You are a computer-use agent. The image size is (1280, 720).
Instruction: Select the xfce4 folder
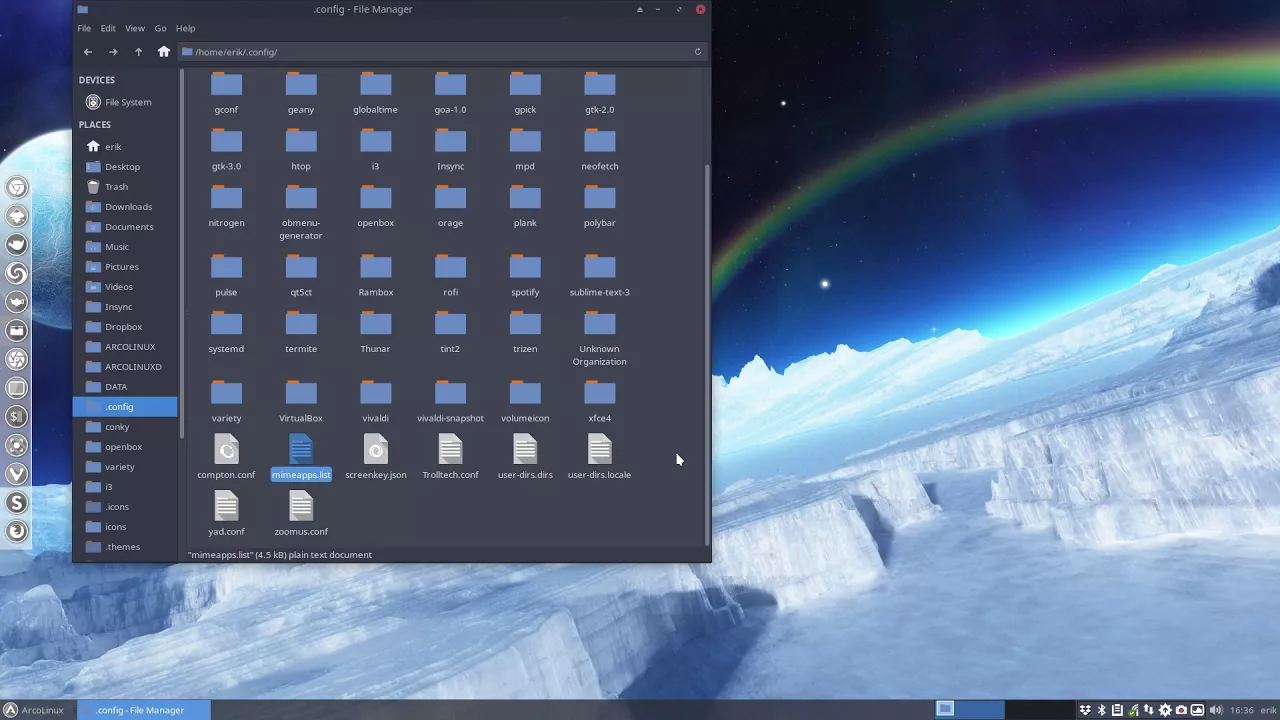point(600,402)
